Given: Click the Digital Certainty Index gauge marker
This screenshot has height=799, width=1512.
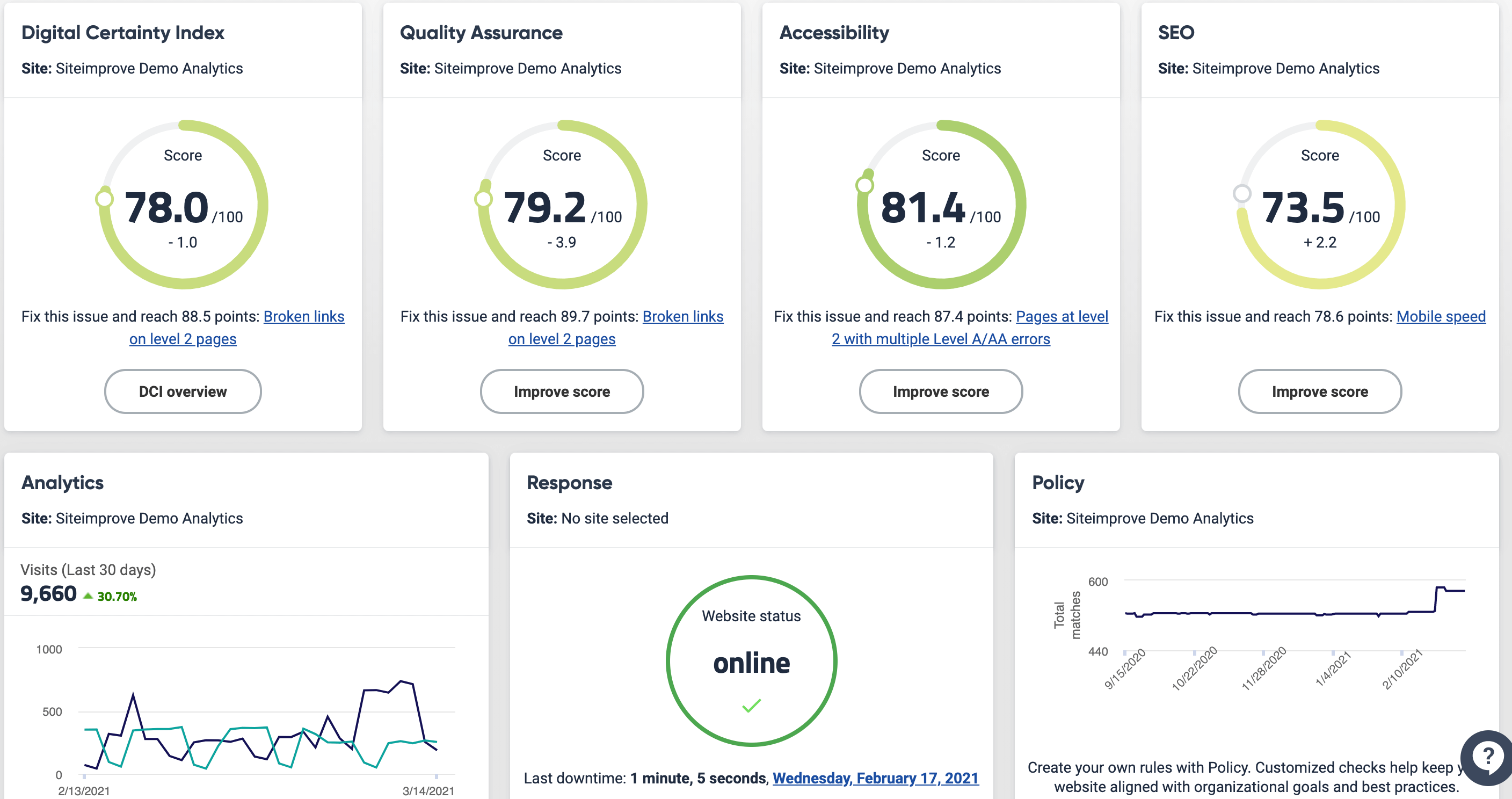Looking at the screenshot, I should pos(105,199).
